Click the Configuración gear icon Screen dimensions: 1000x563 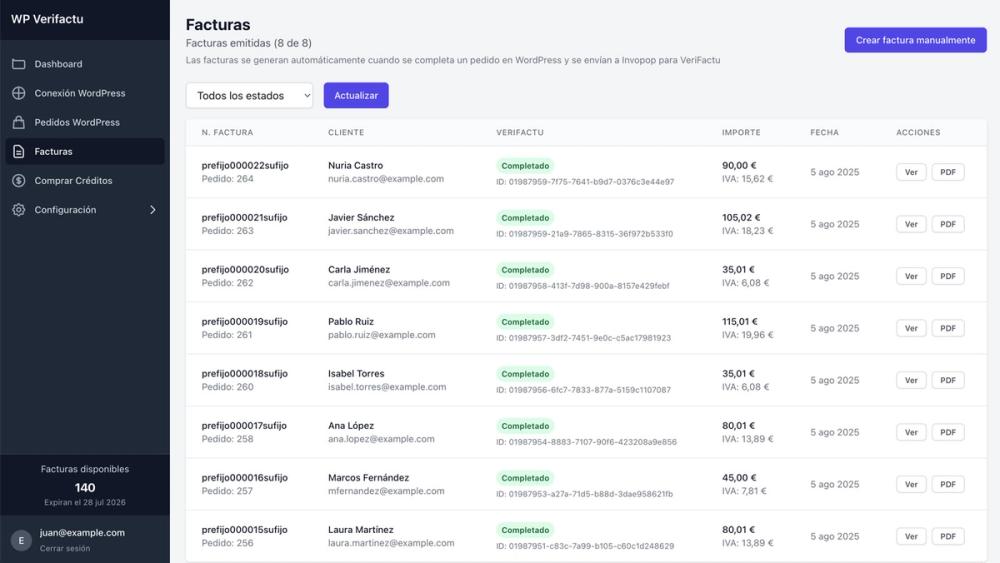(x=18, y=210)
